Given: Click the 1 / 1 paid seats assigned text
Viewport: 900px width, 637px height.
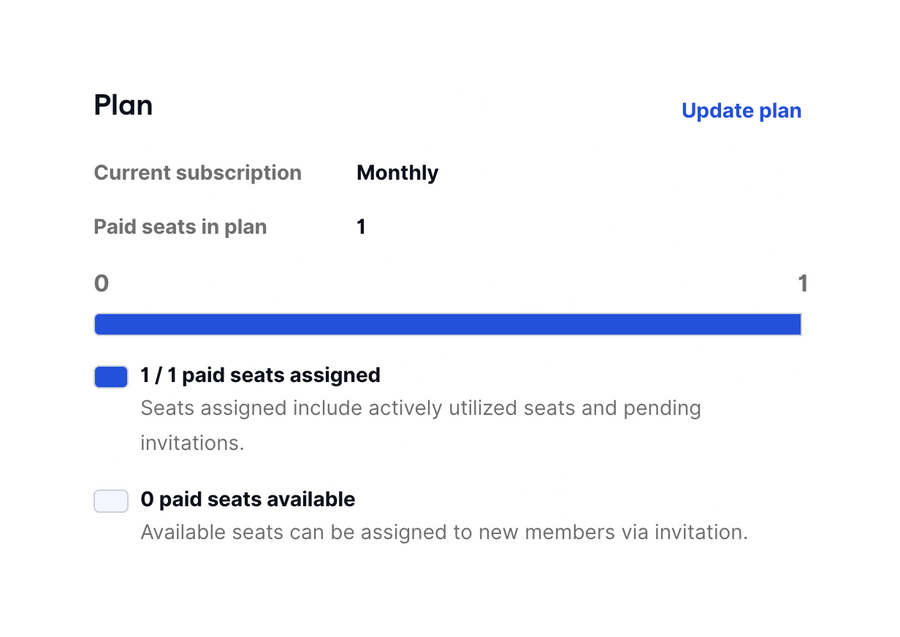Looking at the screenshot, I should point(261,375).
